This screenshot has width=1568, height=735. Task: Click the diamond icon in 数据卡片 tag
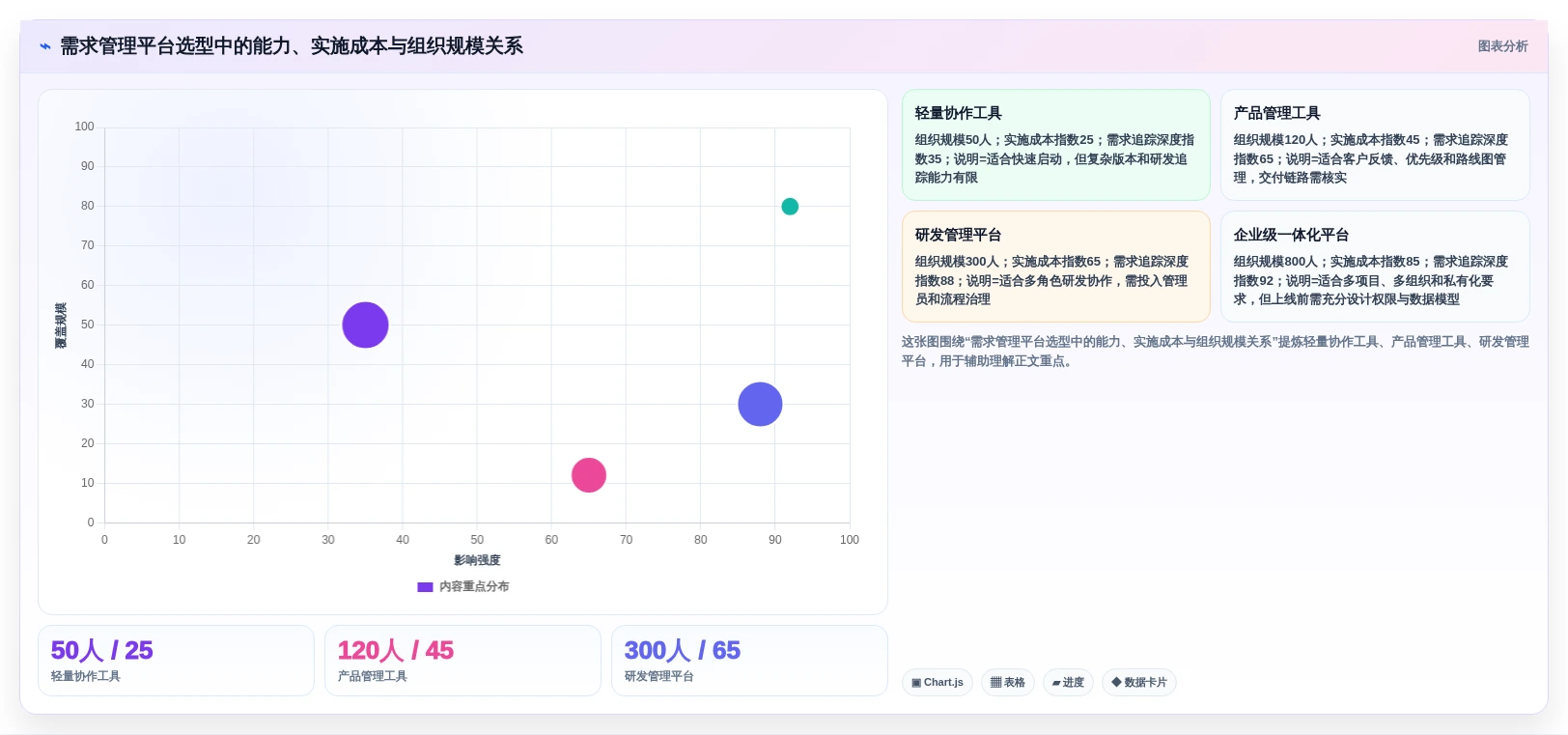tap(1116, 682)
